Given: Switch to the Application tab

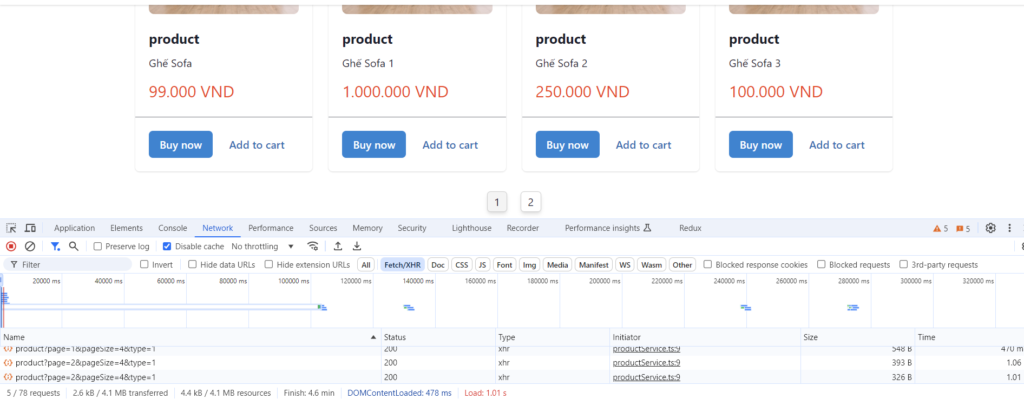Looking at the screenshot, I should tap(74, 228).
